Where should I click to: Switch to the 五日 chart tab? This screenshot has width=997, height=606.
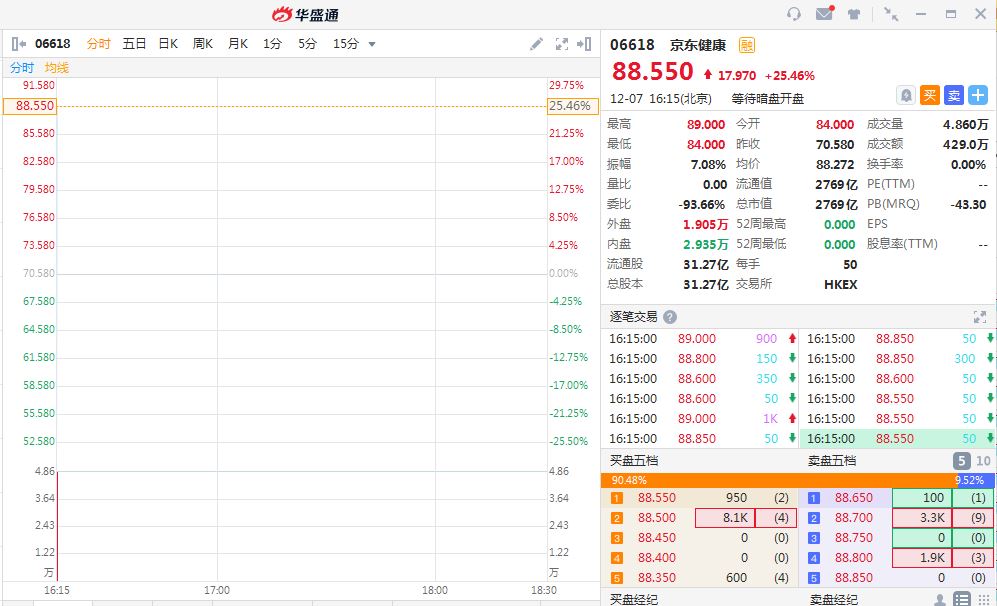click(x=134, y=44)
